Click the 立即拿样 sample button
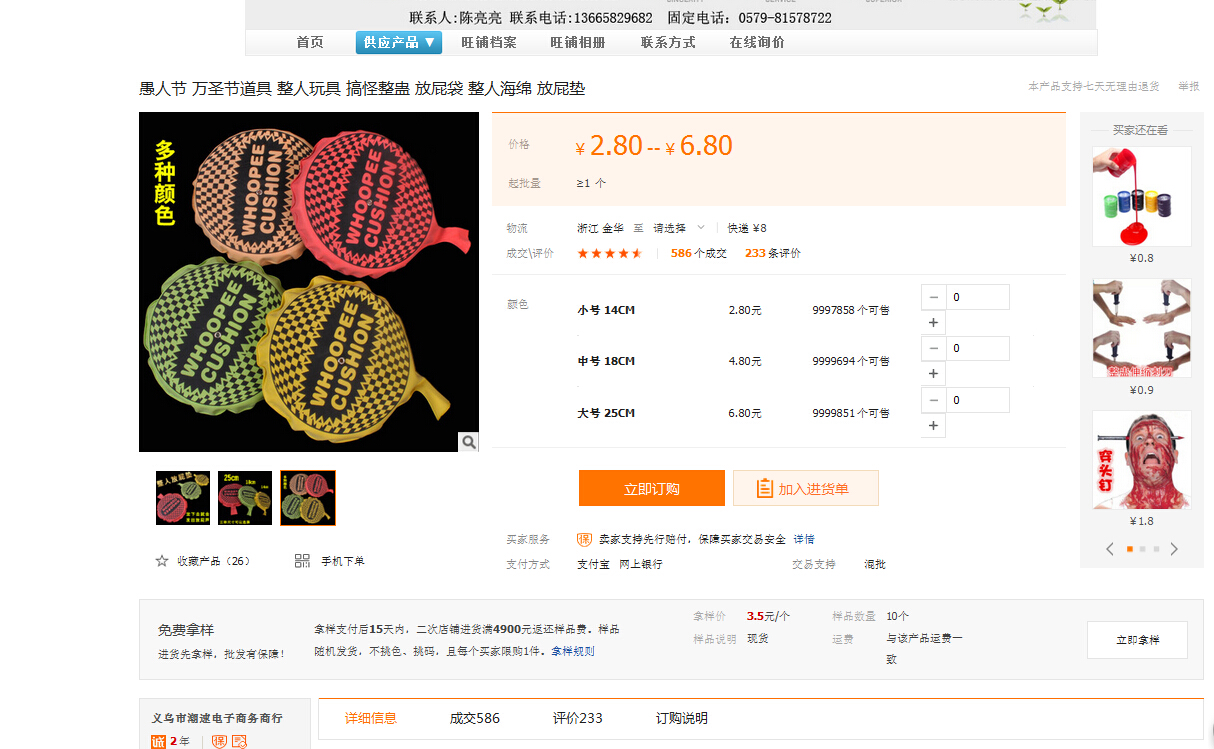The width and height of the screenshot is (1214, 749). [1137, 640]
